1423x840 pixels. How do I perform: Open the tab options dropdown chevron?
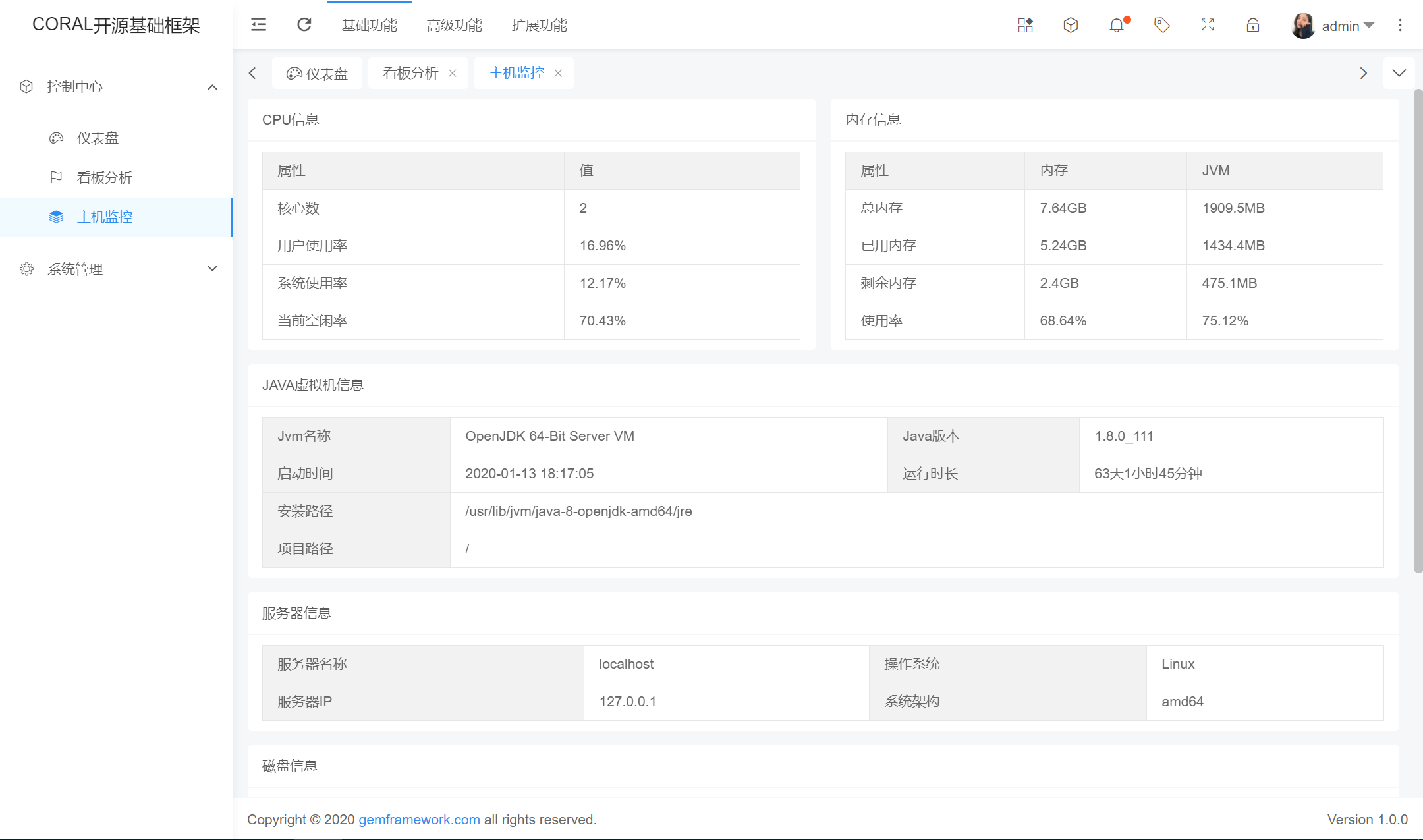click(x=1399, y=73)
